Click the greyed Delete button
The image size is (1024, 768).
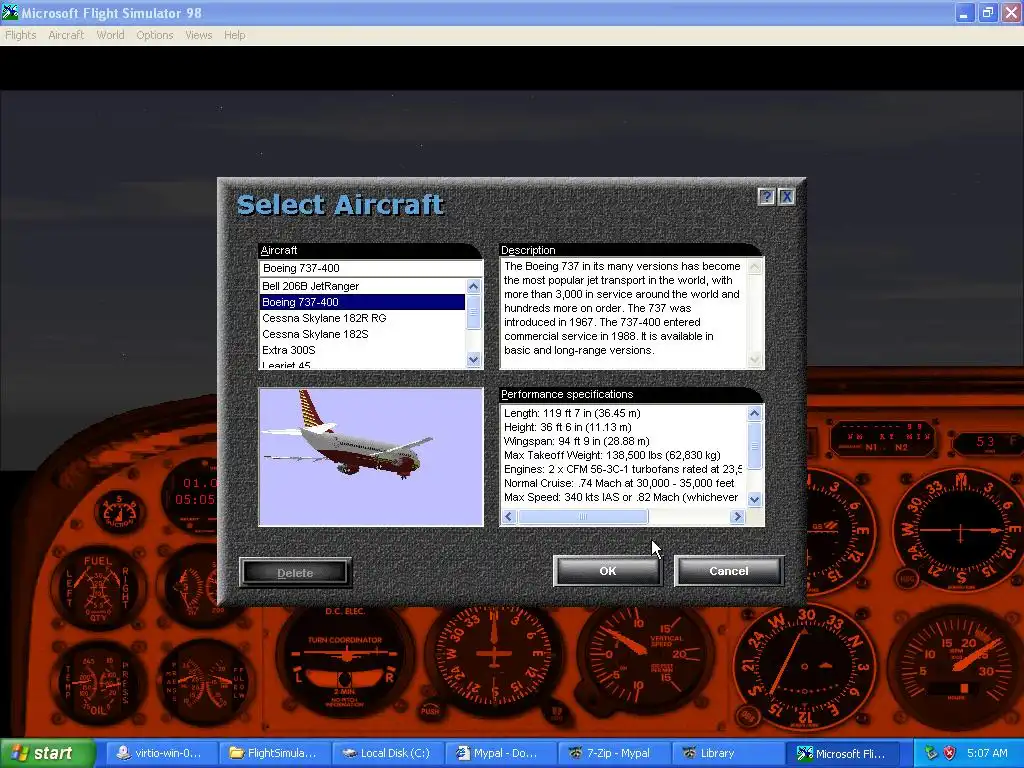click(295, 573)
